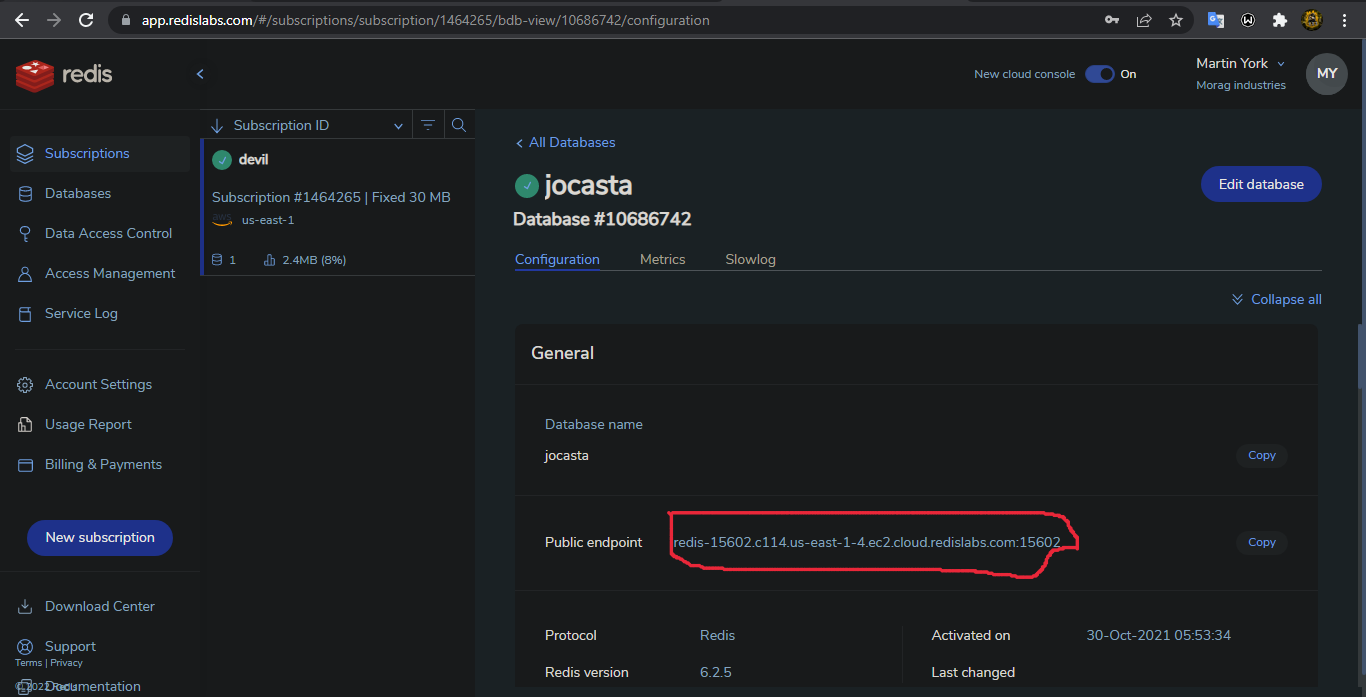Click the browser back arrow
The height and width of the screenshot is (697, 1366).
(x=22, y=20)
